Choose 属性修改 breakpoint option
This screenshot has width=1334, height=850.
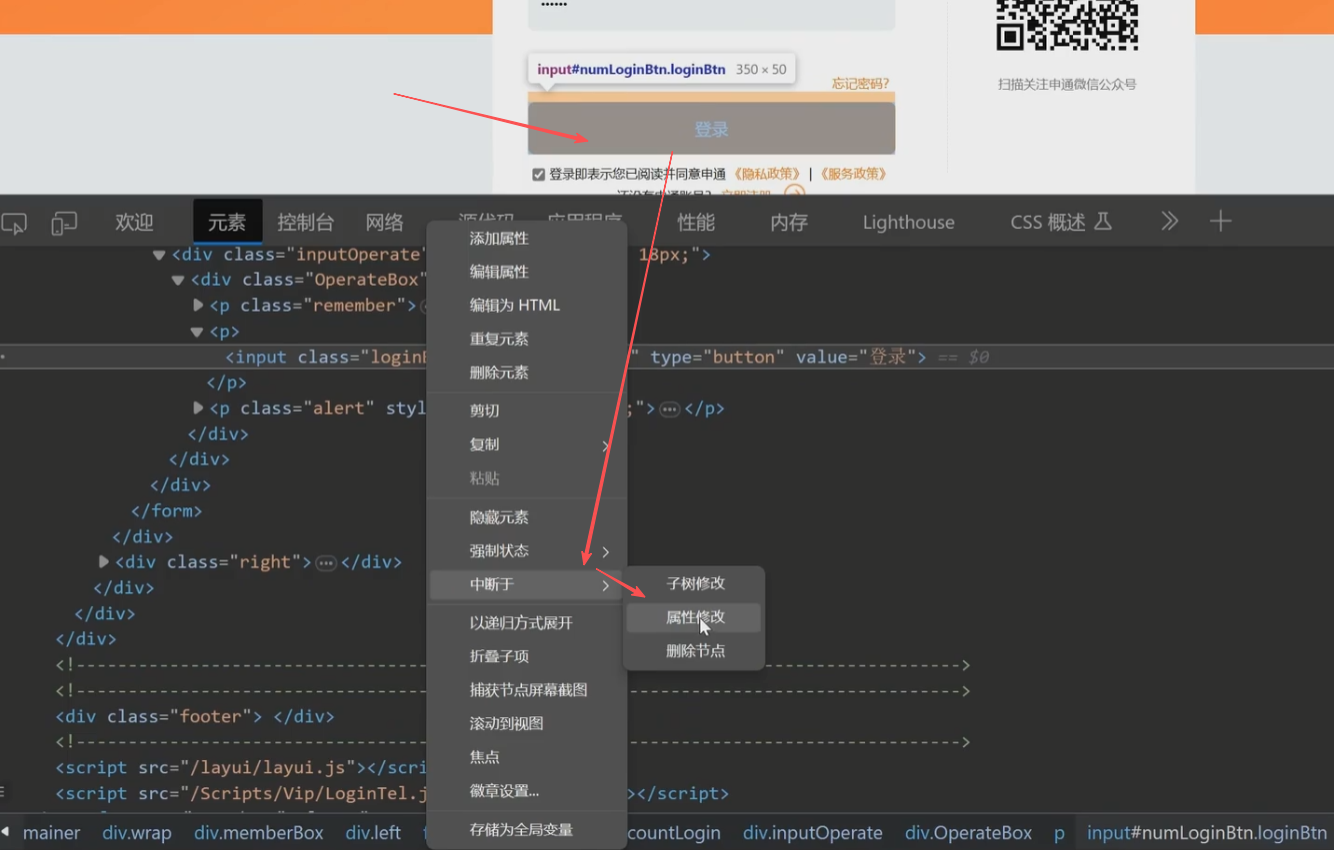coord(694,617)
